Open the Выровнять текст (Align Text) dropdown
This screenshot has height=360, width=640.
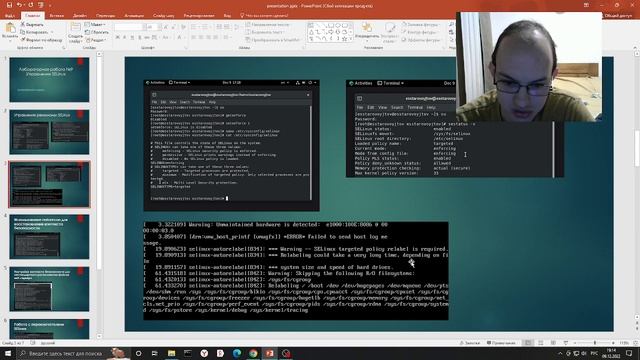tap(265, 32)
